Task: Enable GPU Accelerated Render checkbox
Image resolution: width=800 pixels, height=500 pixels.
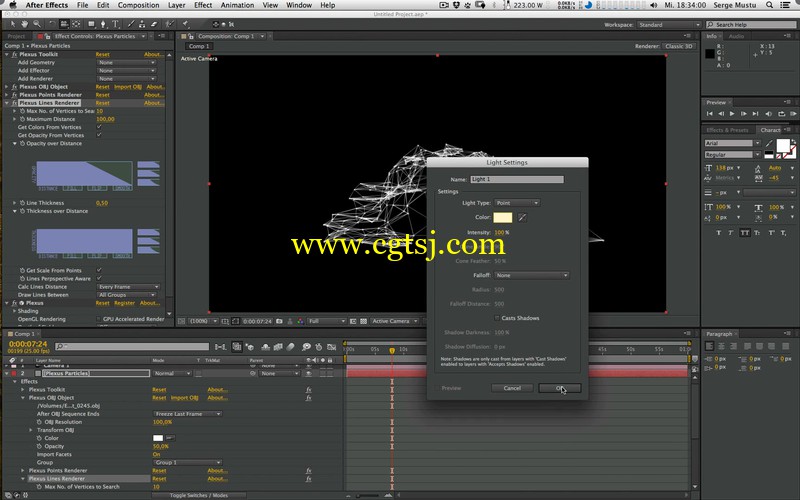Action: pos(99,319)
